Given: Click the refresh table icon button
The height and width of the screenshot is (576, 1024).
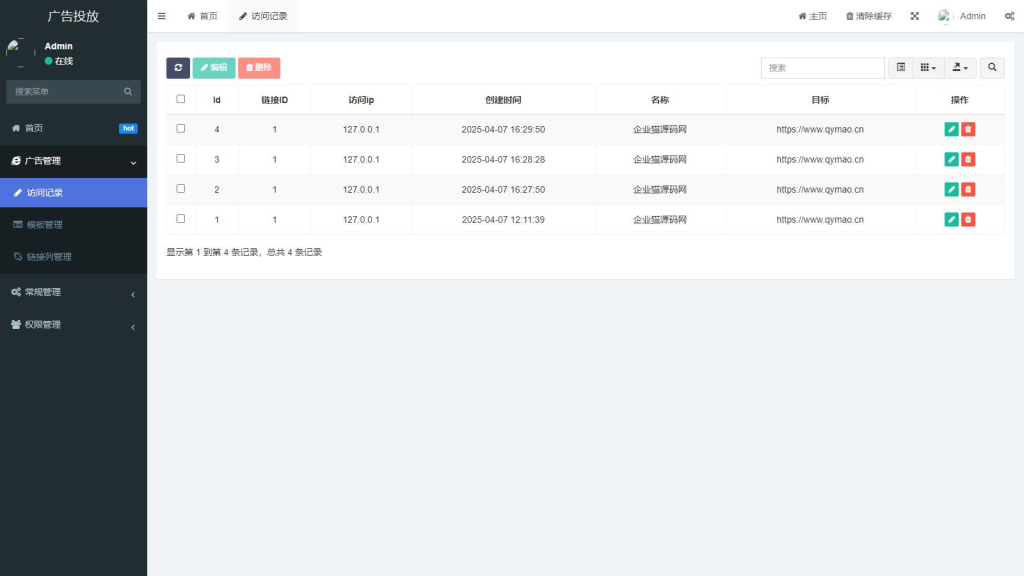Looking at the screenshot, I should point(178,68).
